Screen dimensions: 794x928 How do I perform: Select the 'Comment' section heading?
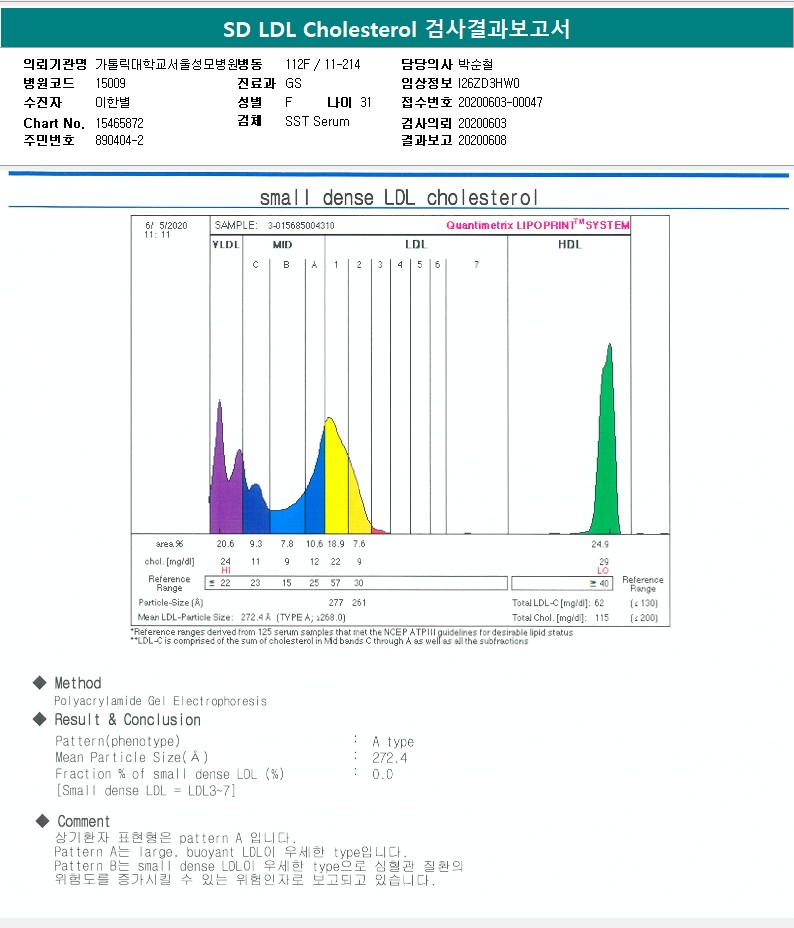tap(83, 821)
